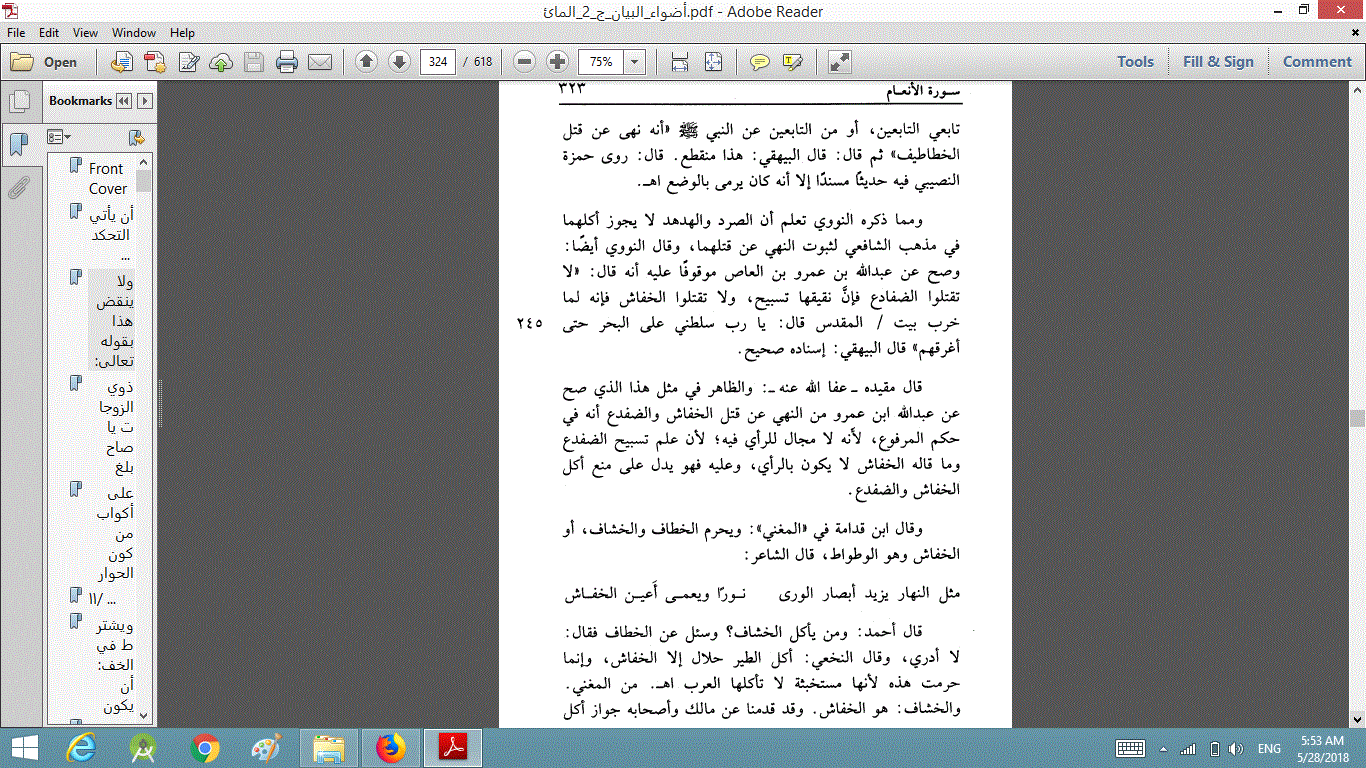The image size is (1366, 768).
Task: Click the bookmarks panel right arrow button
Action: coord(144,101)
